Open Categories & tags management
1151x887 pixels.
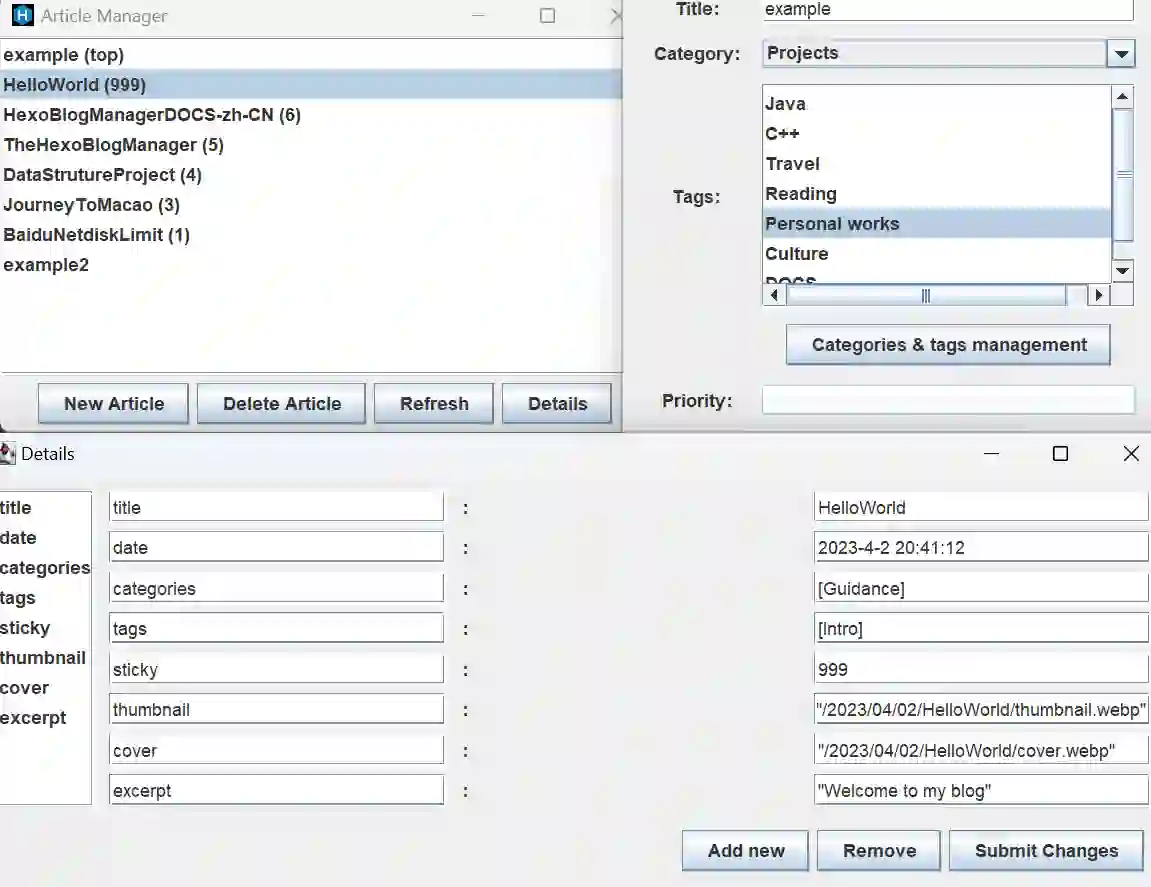click(x=948, y=345)
